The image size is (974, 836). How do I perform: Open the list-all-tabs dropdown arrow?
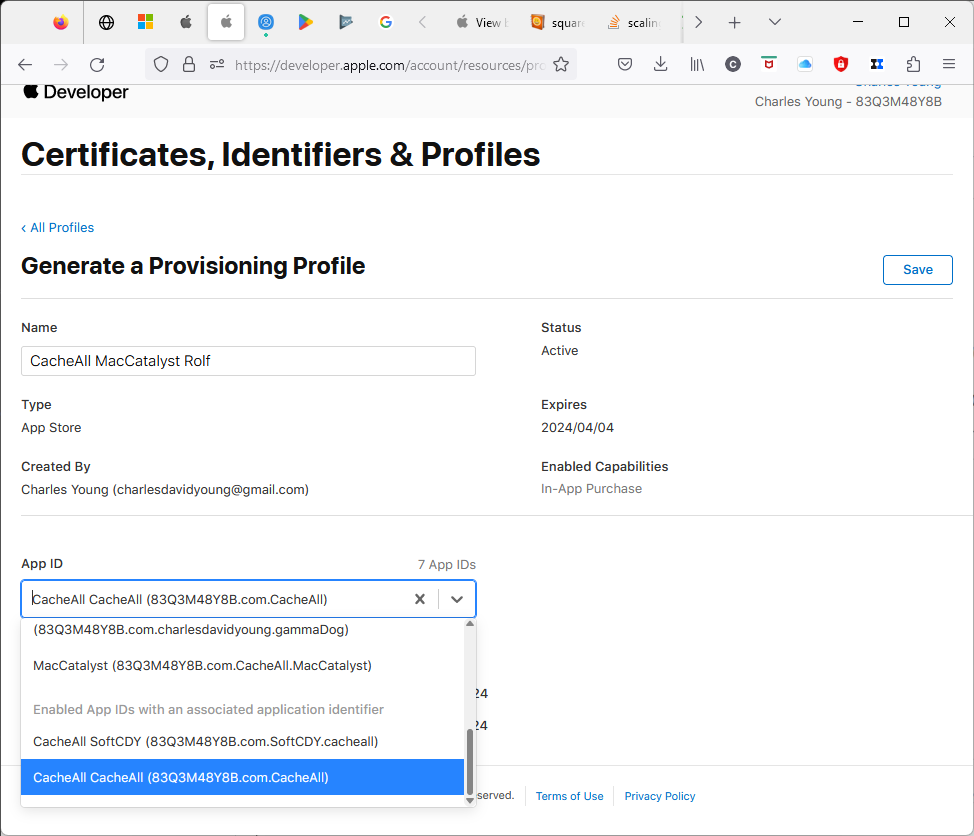point(775,21)
